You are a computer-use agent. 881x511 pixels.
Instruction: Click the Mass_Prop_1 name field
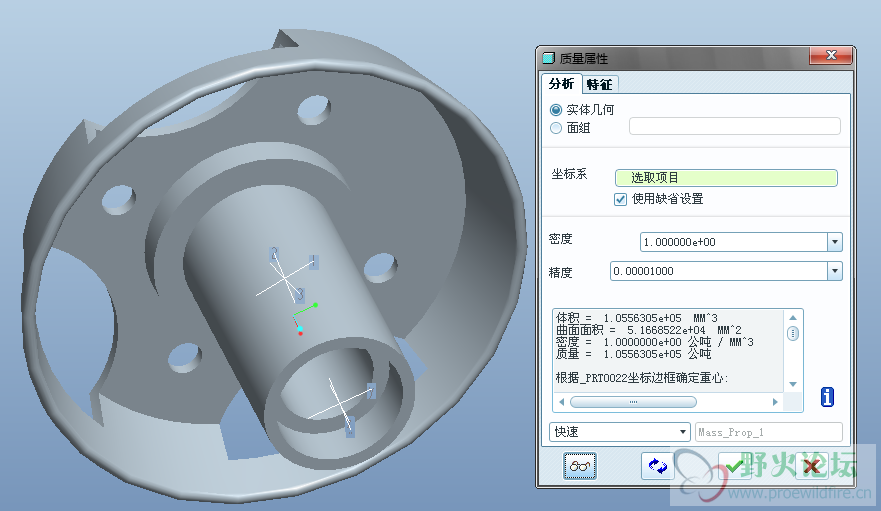[x=769, y=432]
